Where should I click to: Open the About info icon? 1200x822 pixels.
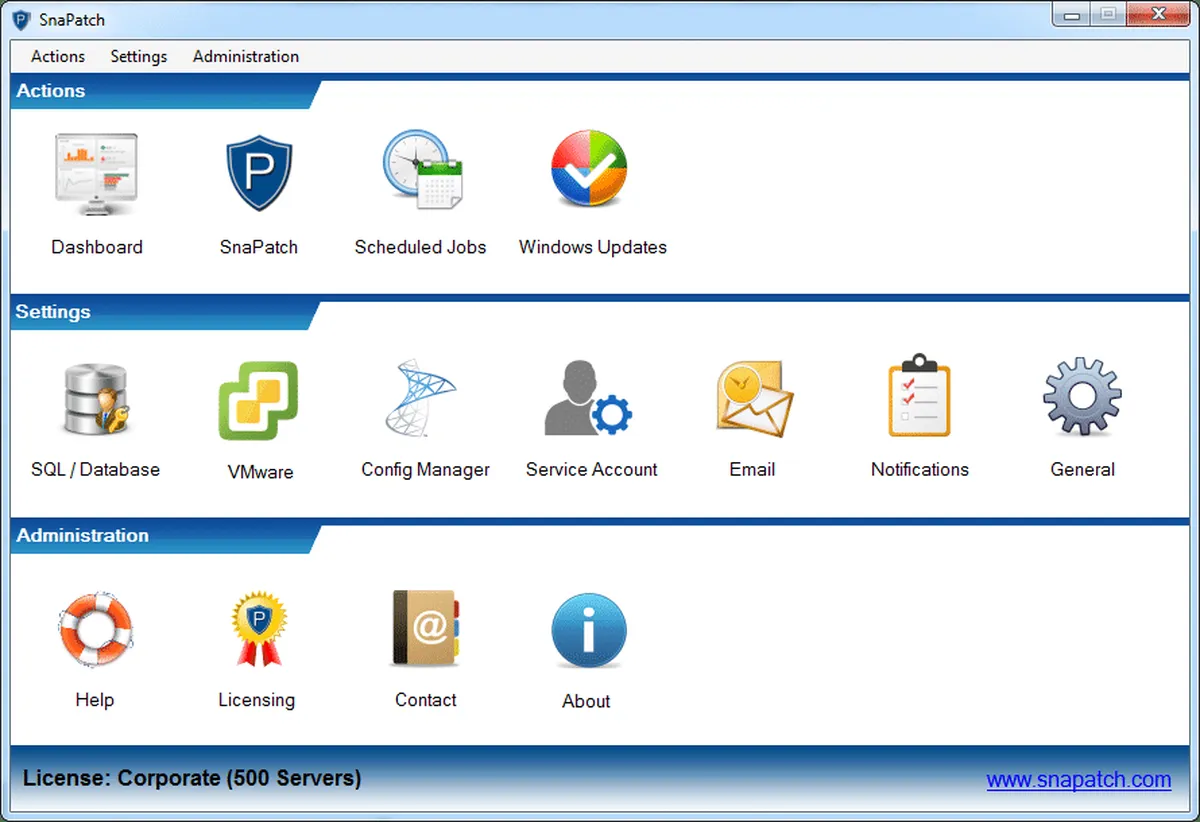pos(589,630)
